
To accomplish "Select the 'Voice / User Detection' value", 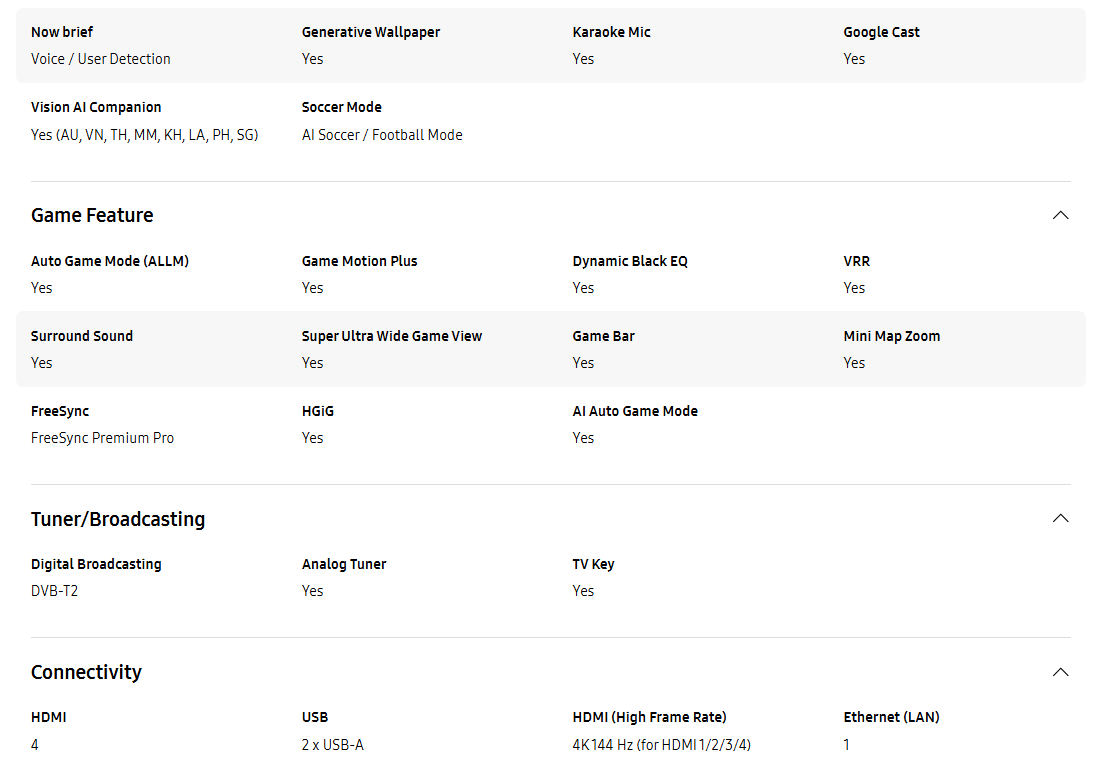I will [101, 59].
